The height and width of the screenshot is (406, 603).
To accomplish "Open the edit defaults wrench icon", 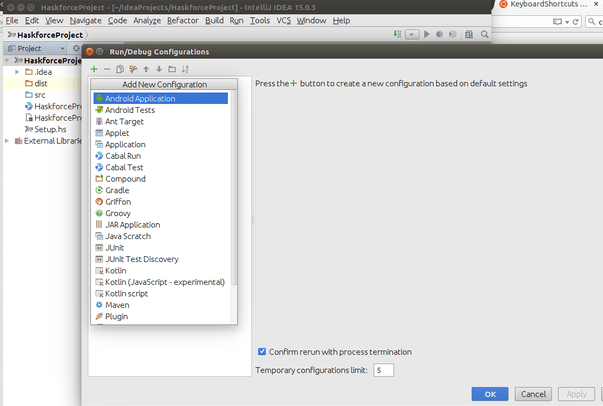I will point(133,69).
